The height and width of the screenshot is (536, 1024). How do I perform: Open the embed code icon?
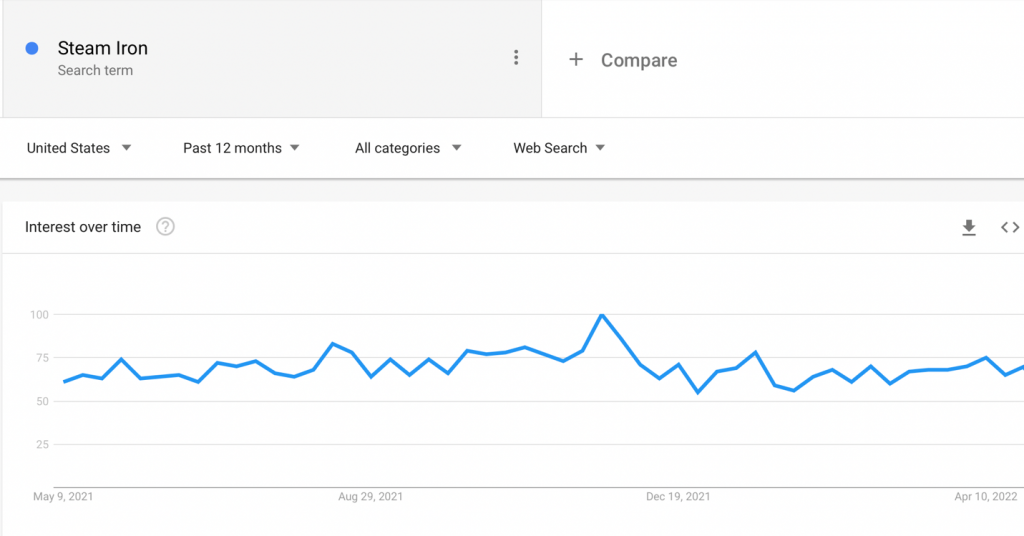point(1010,227)
